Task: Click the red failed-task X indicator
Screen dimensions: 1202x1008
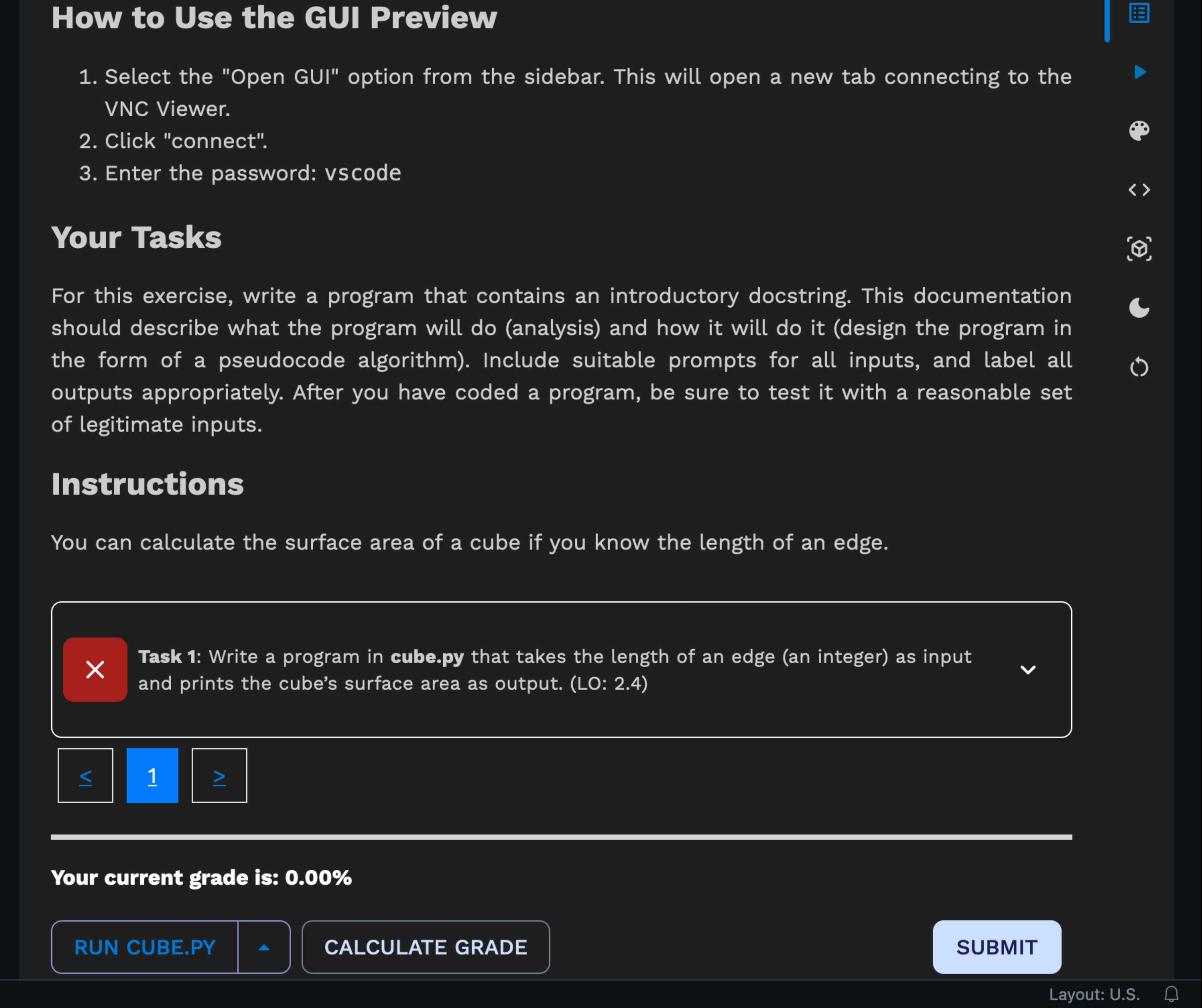Action: click(94, 670)
